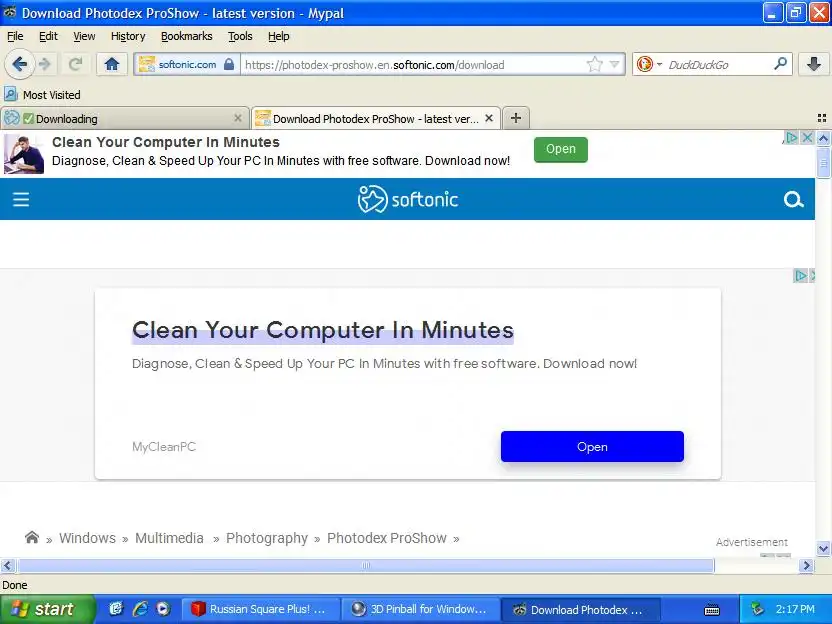Show all tabs grid icon
Viewport: 832px width, 624px height.
click(821, 118)
